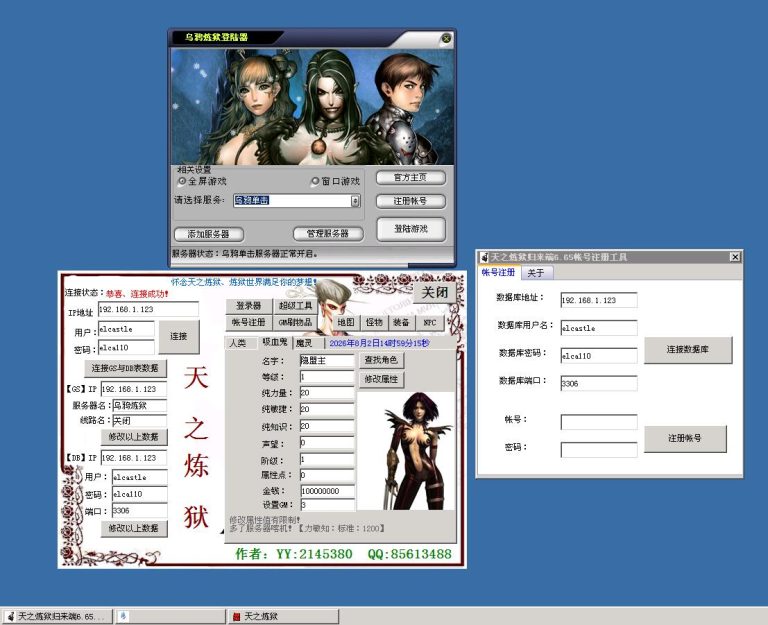Viewport: 768px width, 625px height.
Task: Click the 连接数据库 button
Action: pos(688,350)
